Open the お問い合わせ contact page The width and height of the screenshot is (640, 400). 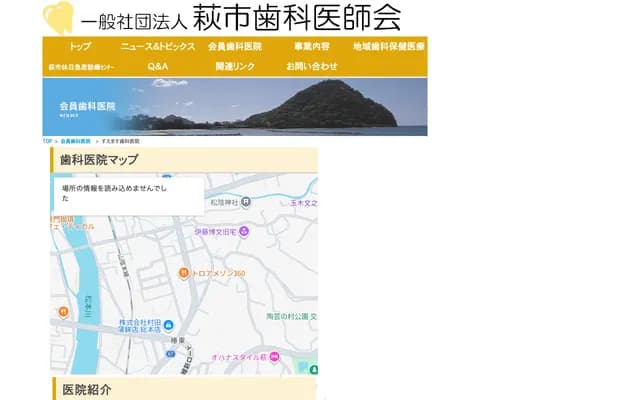click(x=311, y=66)
